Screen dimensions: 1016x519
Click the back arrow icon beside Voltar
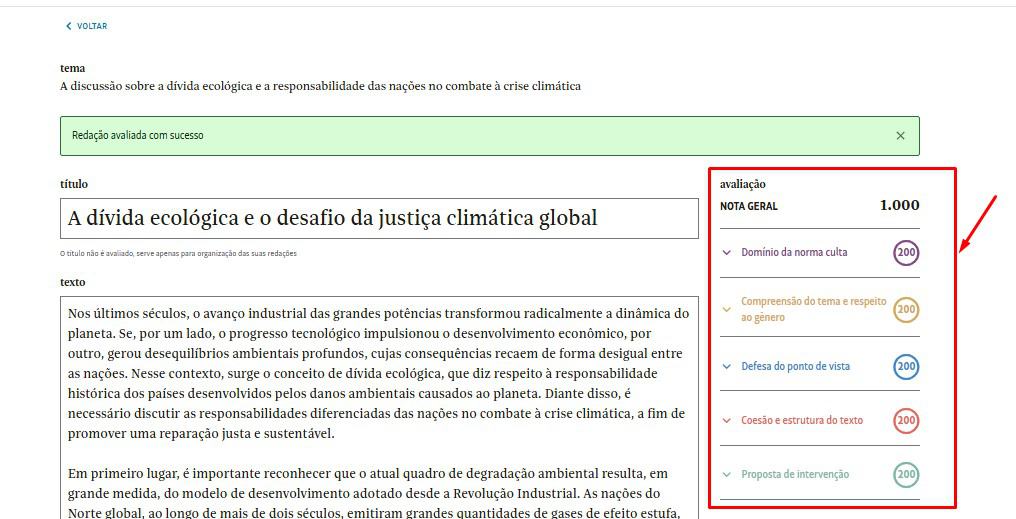(69, 26)
